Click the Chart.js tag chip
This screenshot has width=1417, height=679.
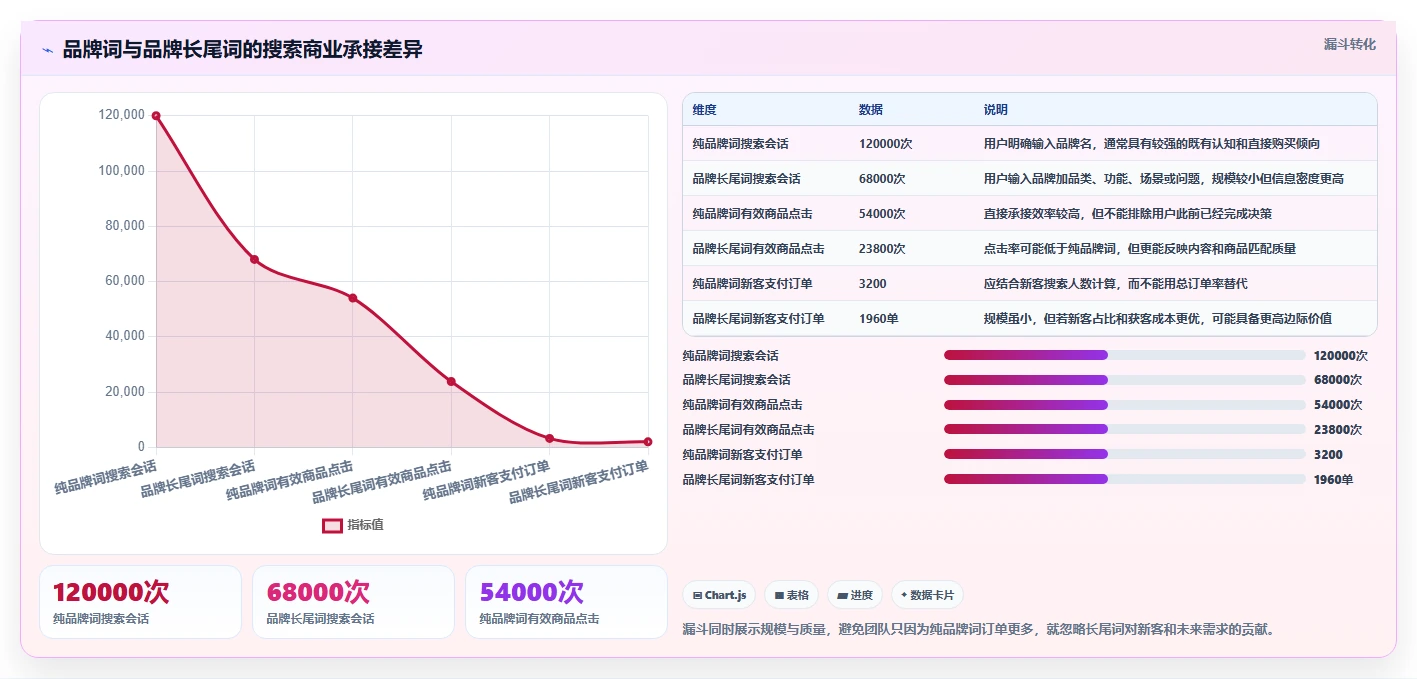(719, 595)
